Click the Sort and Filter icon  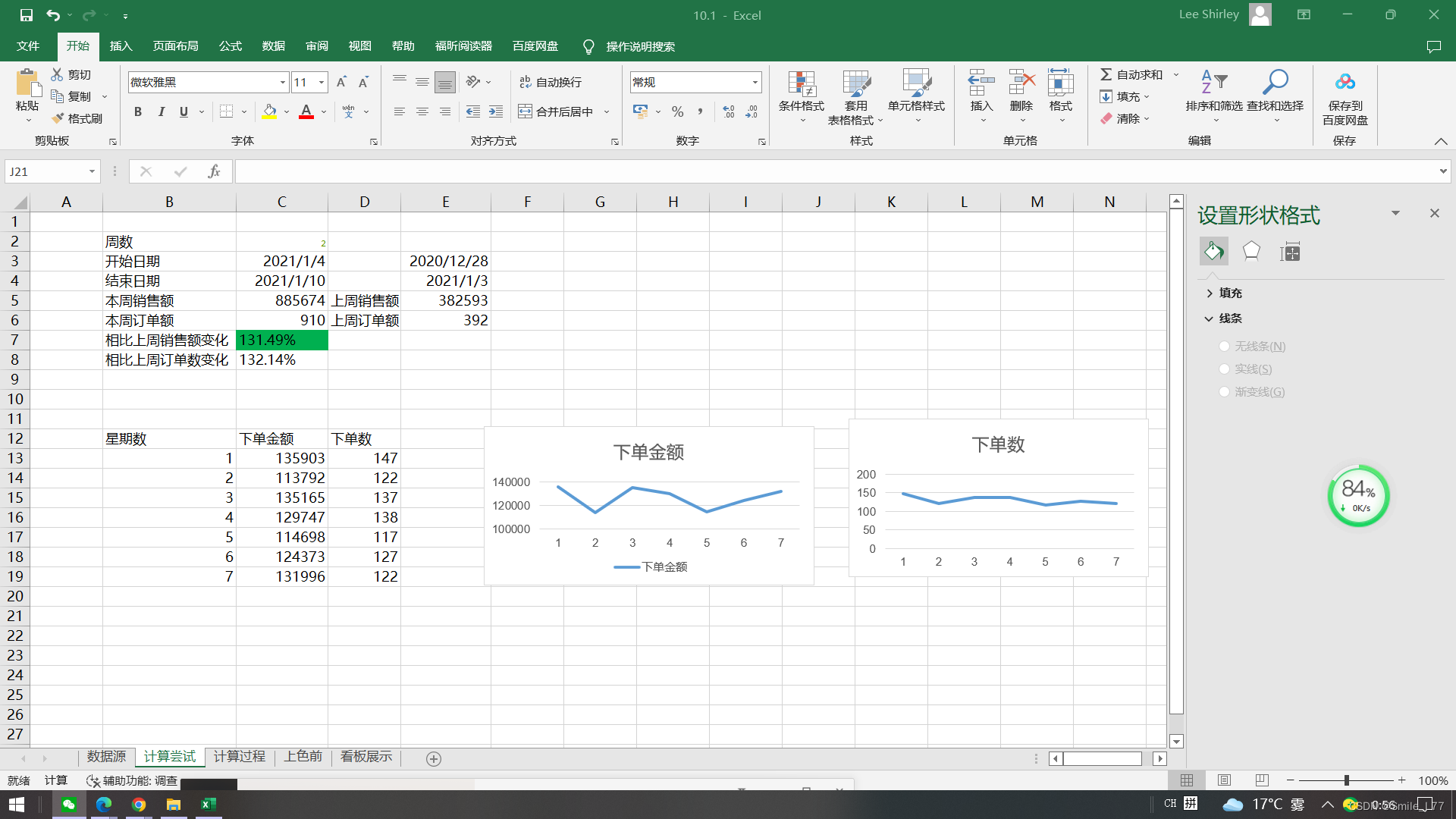coord(1213,82)
